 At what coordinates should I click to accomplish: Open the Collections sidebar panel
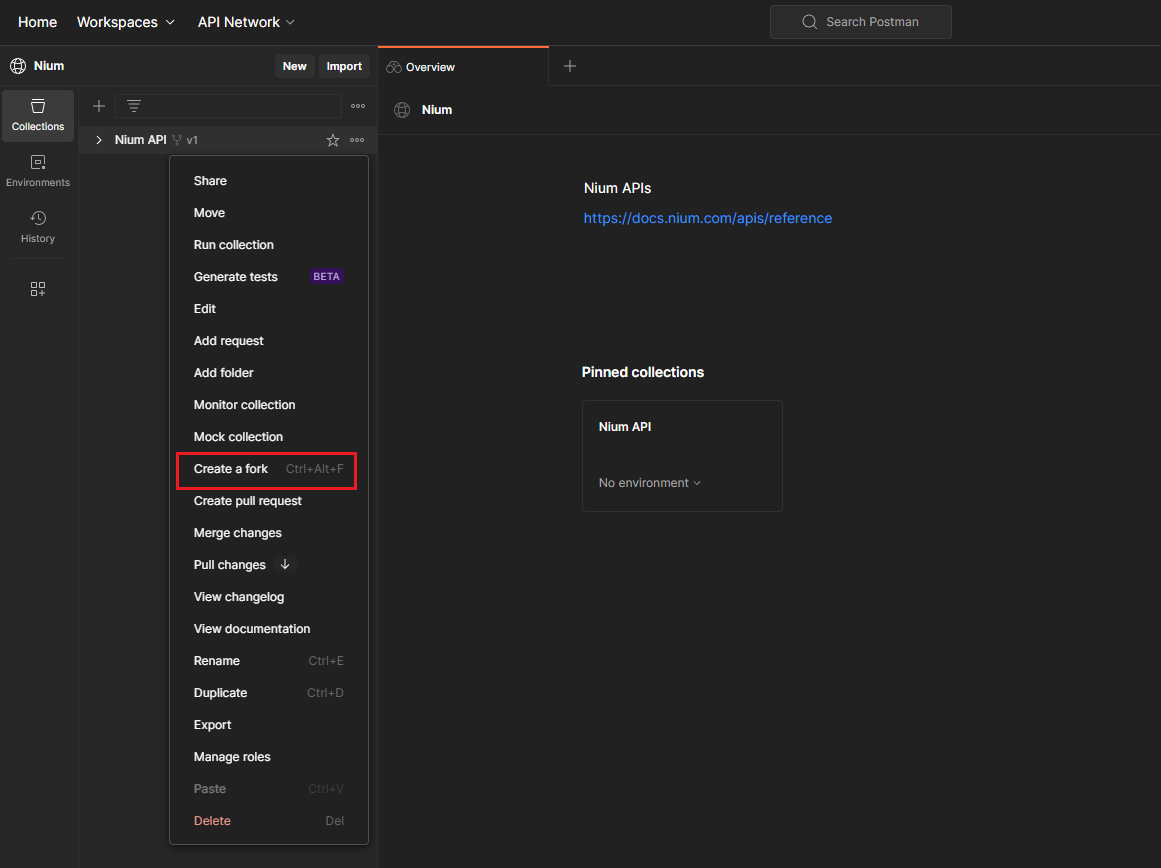(x=38, y=115)
